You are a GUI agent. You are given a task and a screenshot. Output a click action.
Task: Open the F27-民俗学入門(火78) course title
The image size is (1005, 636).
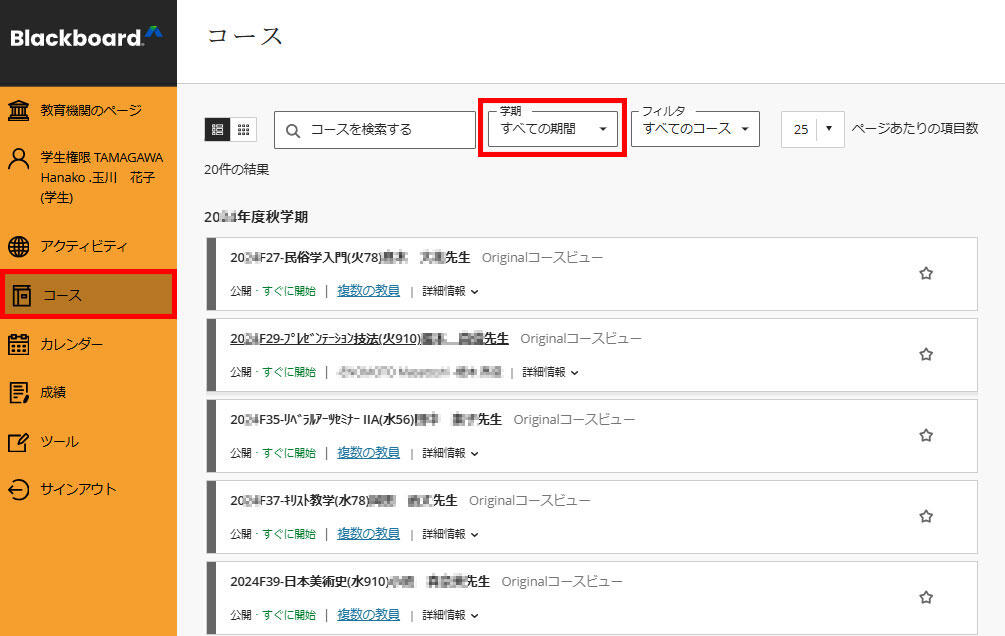pos(350,258)
